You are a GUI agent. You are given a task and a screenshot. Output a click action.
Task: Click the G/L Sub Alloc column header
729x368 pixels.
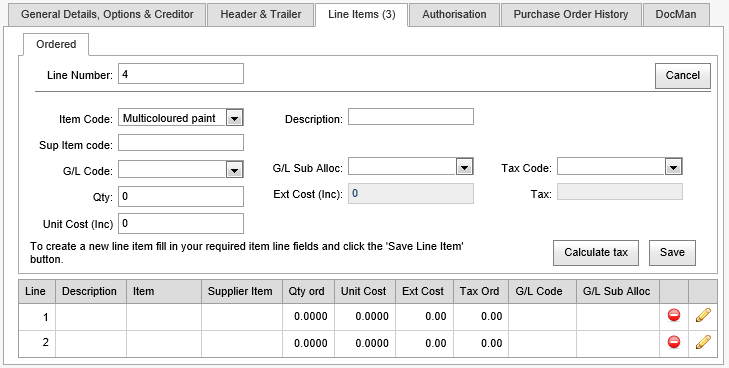tap(618, 292)
